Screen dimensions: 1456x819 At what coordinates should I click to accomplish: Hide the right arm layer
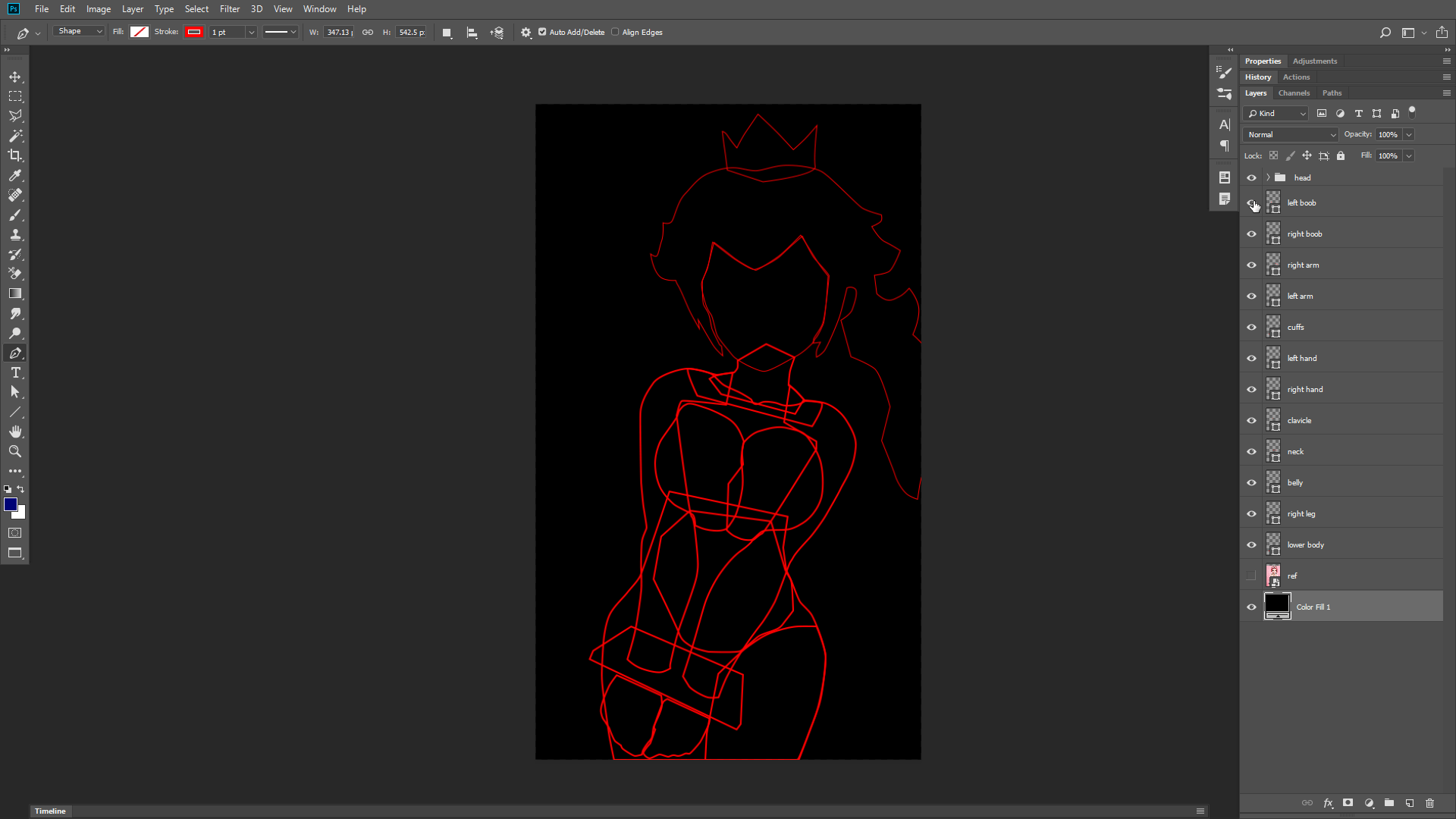[x=1251, y=265]
